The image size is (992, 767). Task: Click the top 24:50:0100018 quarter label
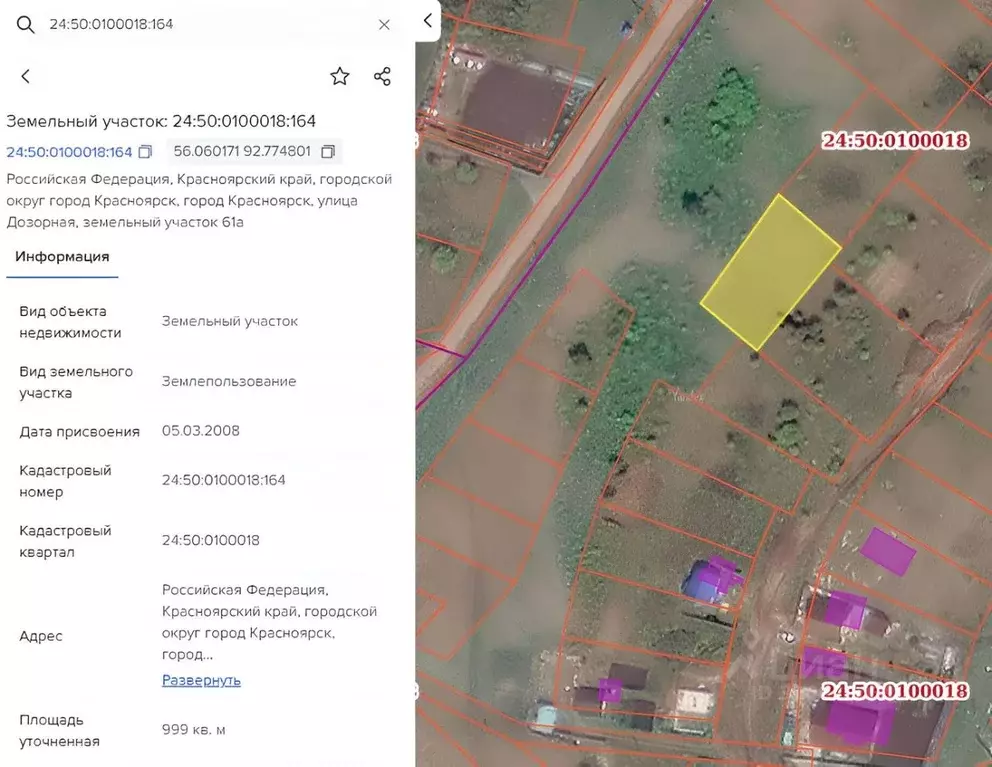(x=895, y=140)
